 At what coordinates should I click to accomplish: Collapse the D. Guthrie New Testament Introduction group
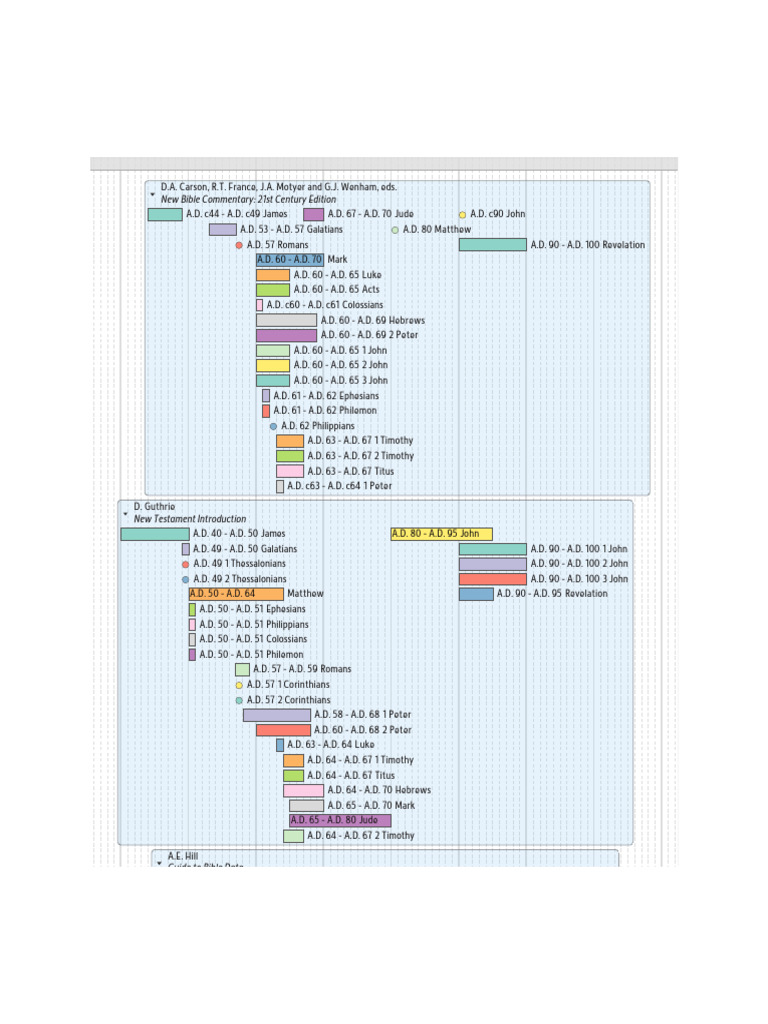point(125,514)
